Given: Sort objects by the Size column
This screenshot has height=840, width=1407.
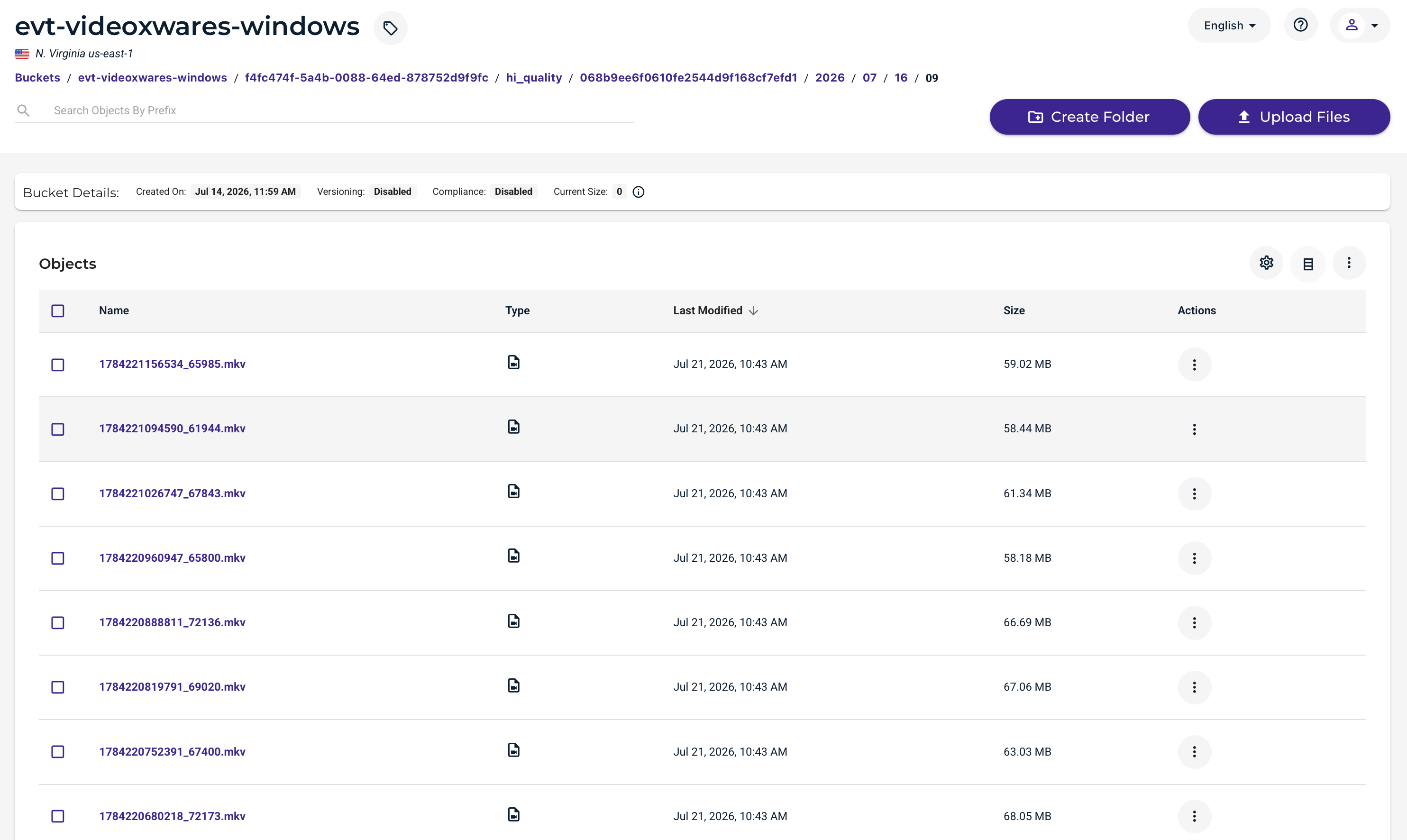Looking at the screenshot, I should pyautogui.click(x=1014, y=310).
